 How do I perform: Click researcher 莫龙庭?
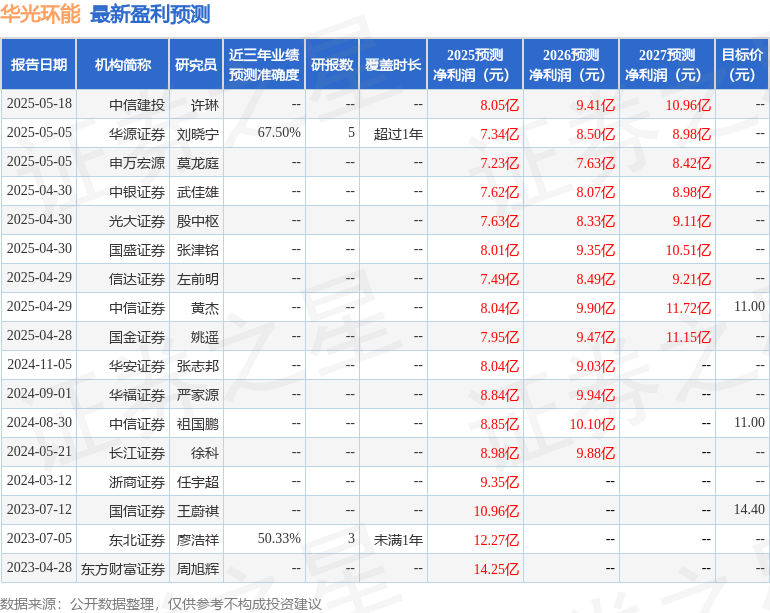click(198, 163)
